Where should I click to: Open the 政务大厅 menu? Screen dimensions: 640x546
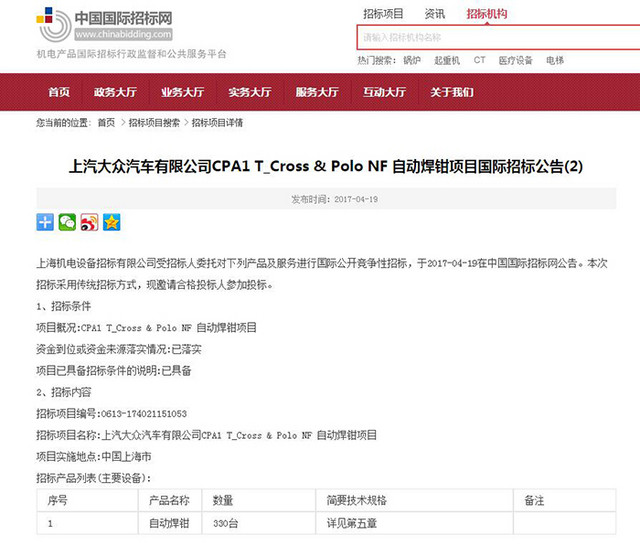tap(115, 92)
